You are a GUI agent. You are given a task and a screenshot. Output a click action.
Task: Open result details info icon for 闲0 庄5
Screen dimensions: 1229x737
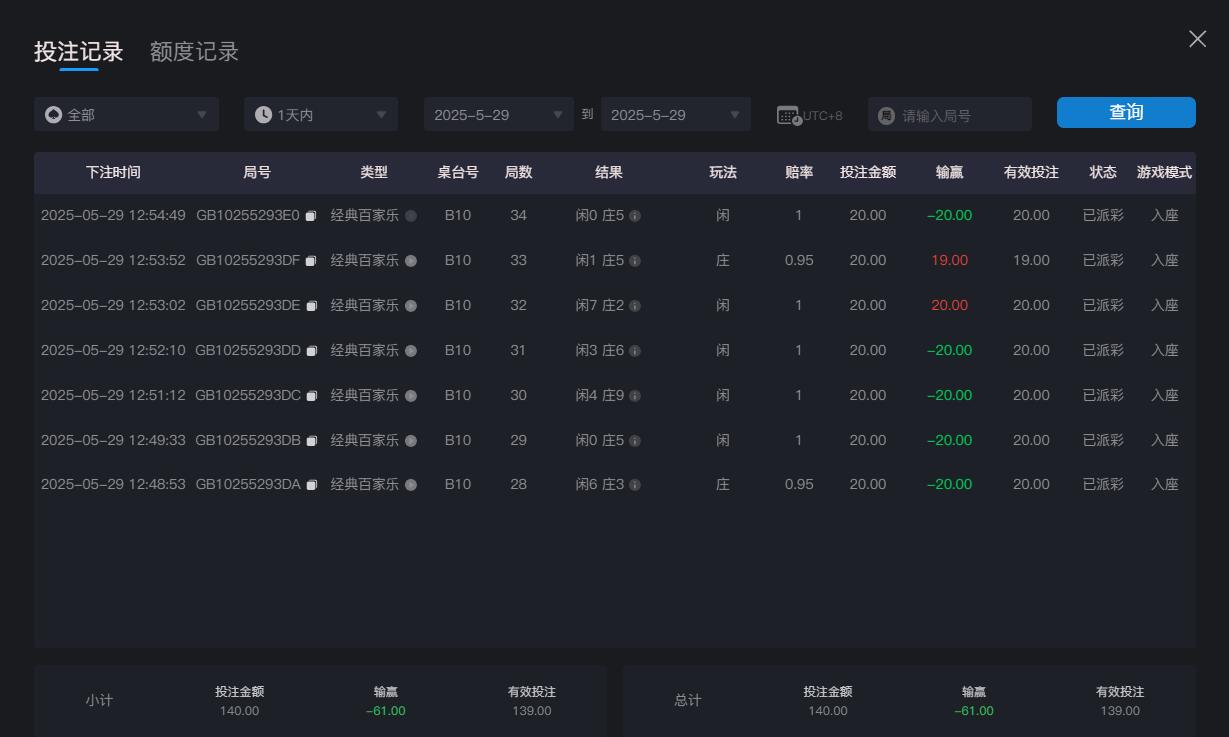(636, 215)
